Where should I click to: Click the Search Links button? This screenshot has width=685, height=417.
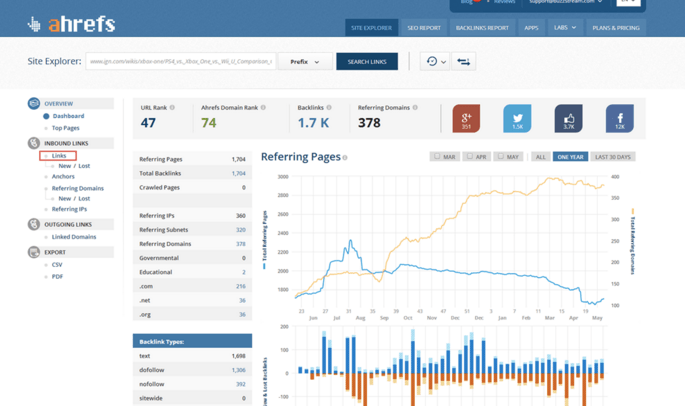point(367,62)
